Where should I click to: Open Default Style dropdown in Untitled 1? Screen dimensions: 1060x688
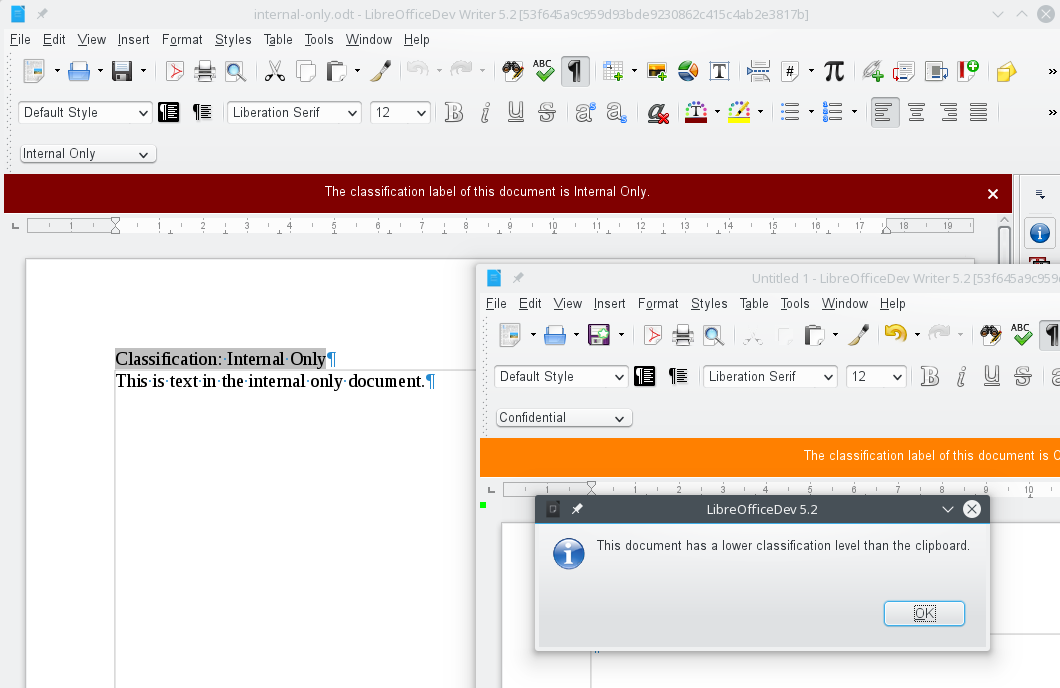coord(619,377)
